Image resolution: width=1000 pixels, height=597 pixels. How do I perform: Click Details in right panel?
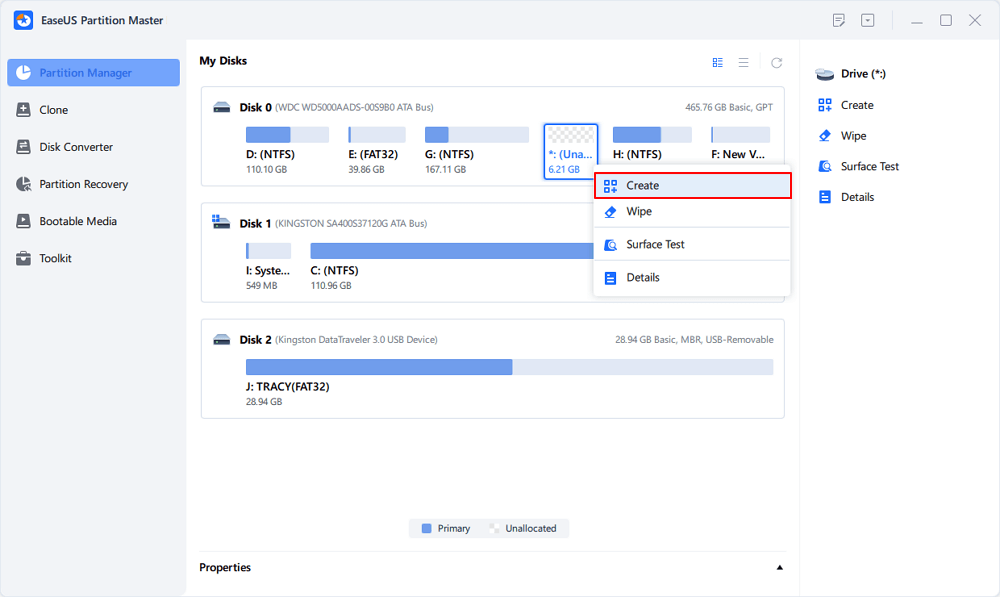tap(857, 197)
